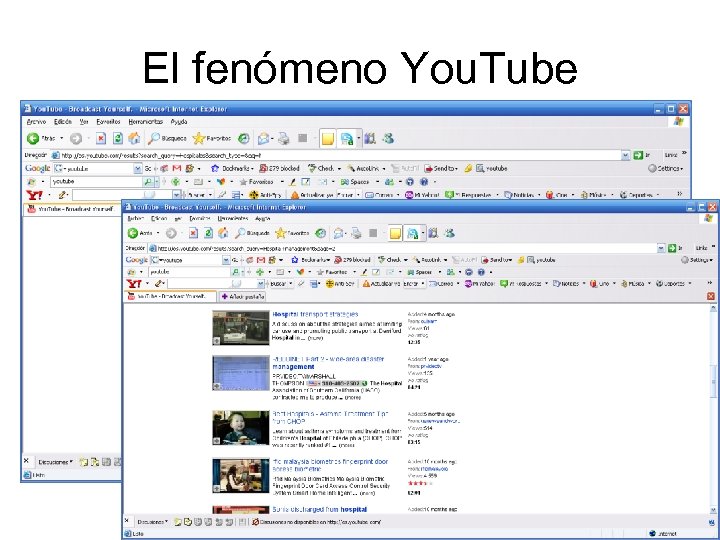Click the Go green arrow in rear window
The image size is (720, 540).
point(638,155)
